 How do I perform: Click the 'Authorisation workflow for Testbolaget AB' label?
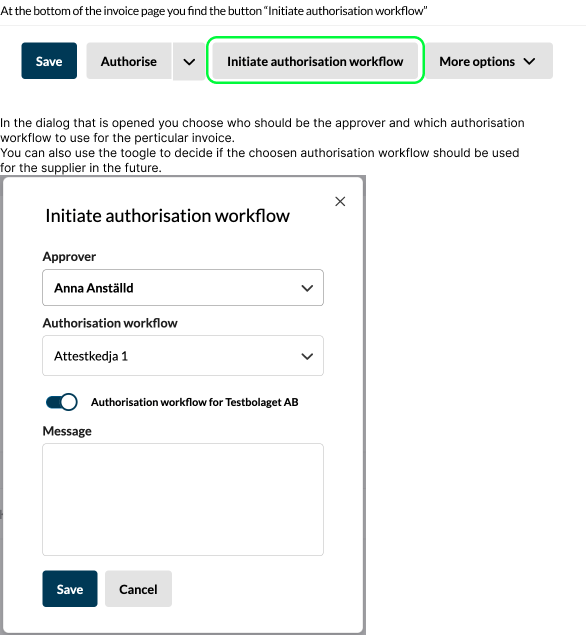(195, 402)
